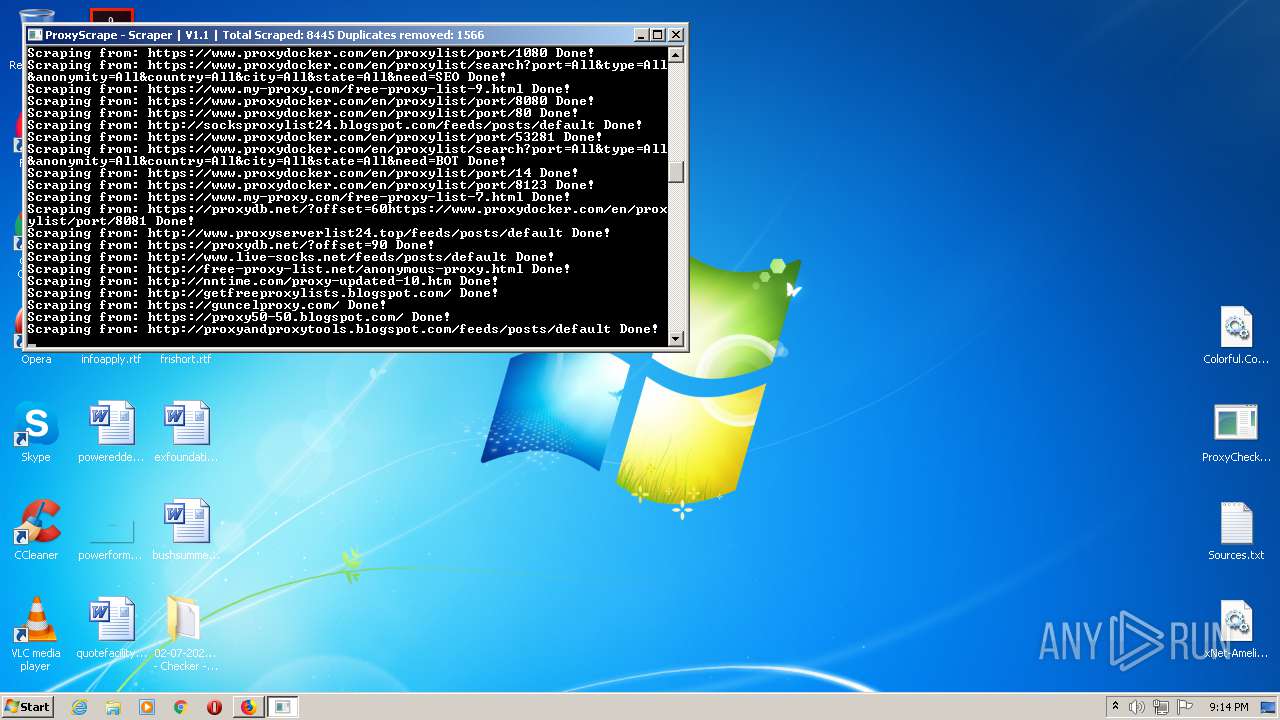Launch the ProxyCheck application icon
The width and height of the screenshot is (1280, 720).
pyautogui.click(x=1236, y=433)
